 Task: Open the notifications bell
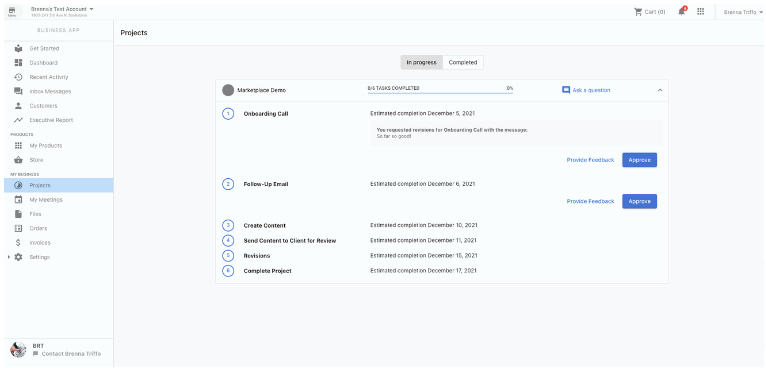pyautogui.click(x=682, y=11)
